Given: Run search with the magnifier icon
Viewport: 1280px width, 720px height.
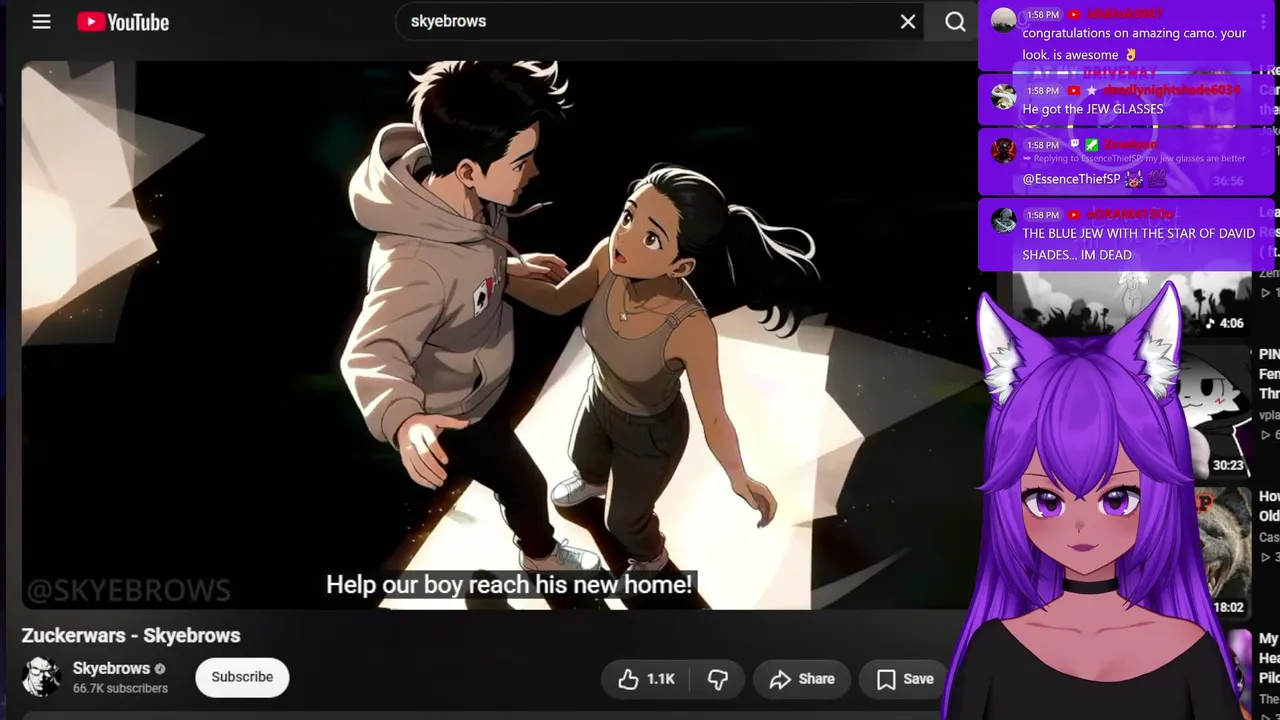Looking at the screenshot, I should (955, 21).
